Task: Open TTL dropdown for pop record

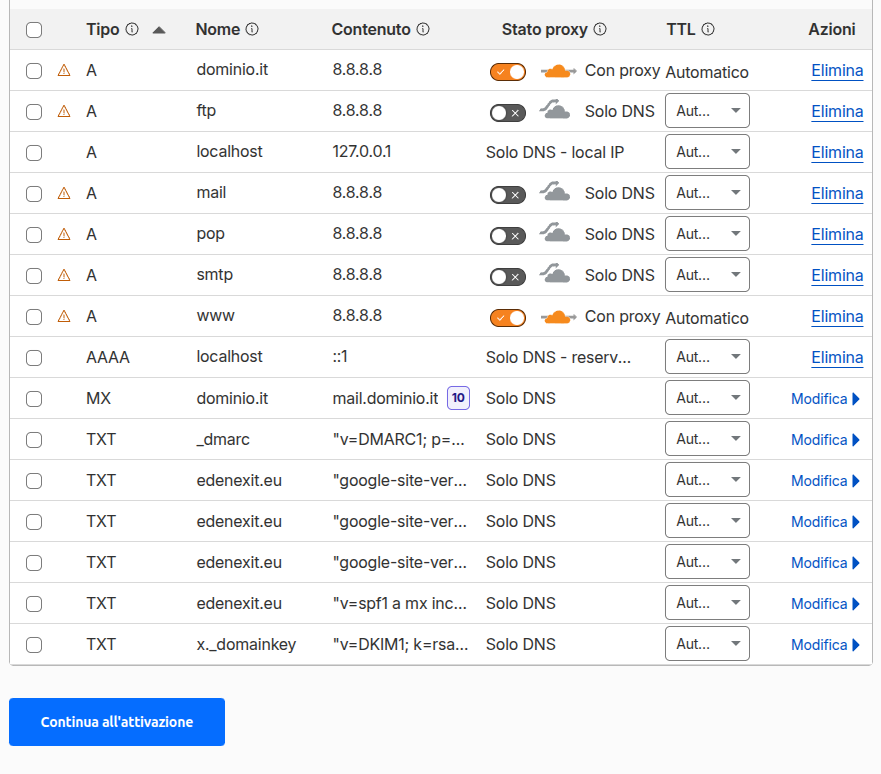Action: (x=707, y=234)
